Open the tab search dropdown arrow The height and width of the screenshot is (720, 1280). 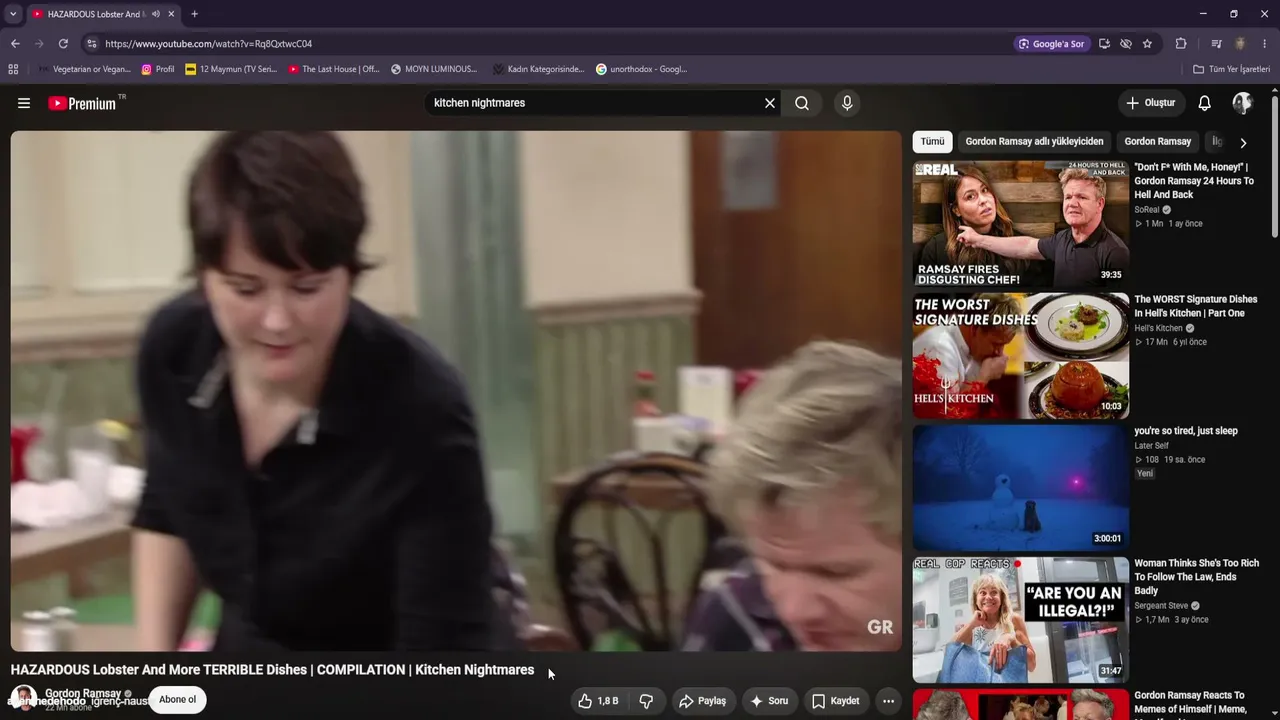pos(12,14)
